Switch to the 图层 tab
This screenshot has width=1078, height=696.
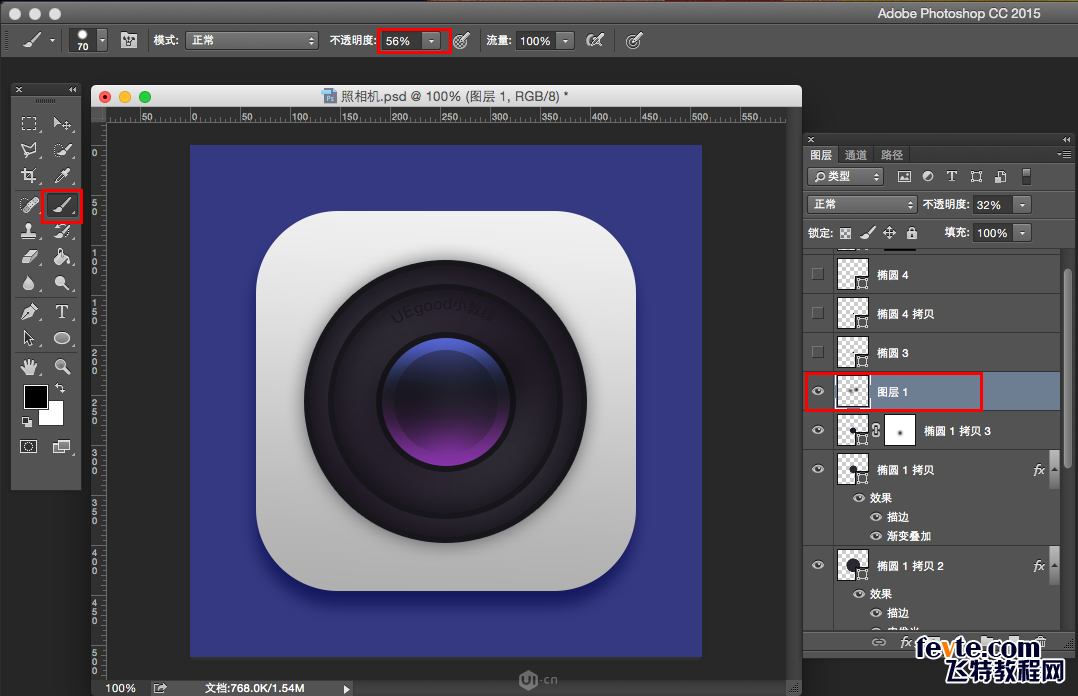[x=821, y=155]
